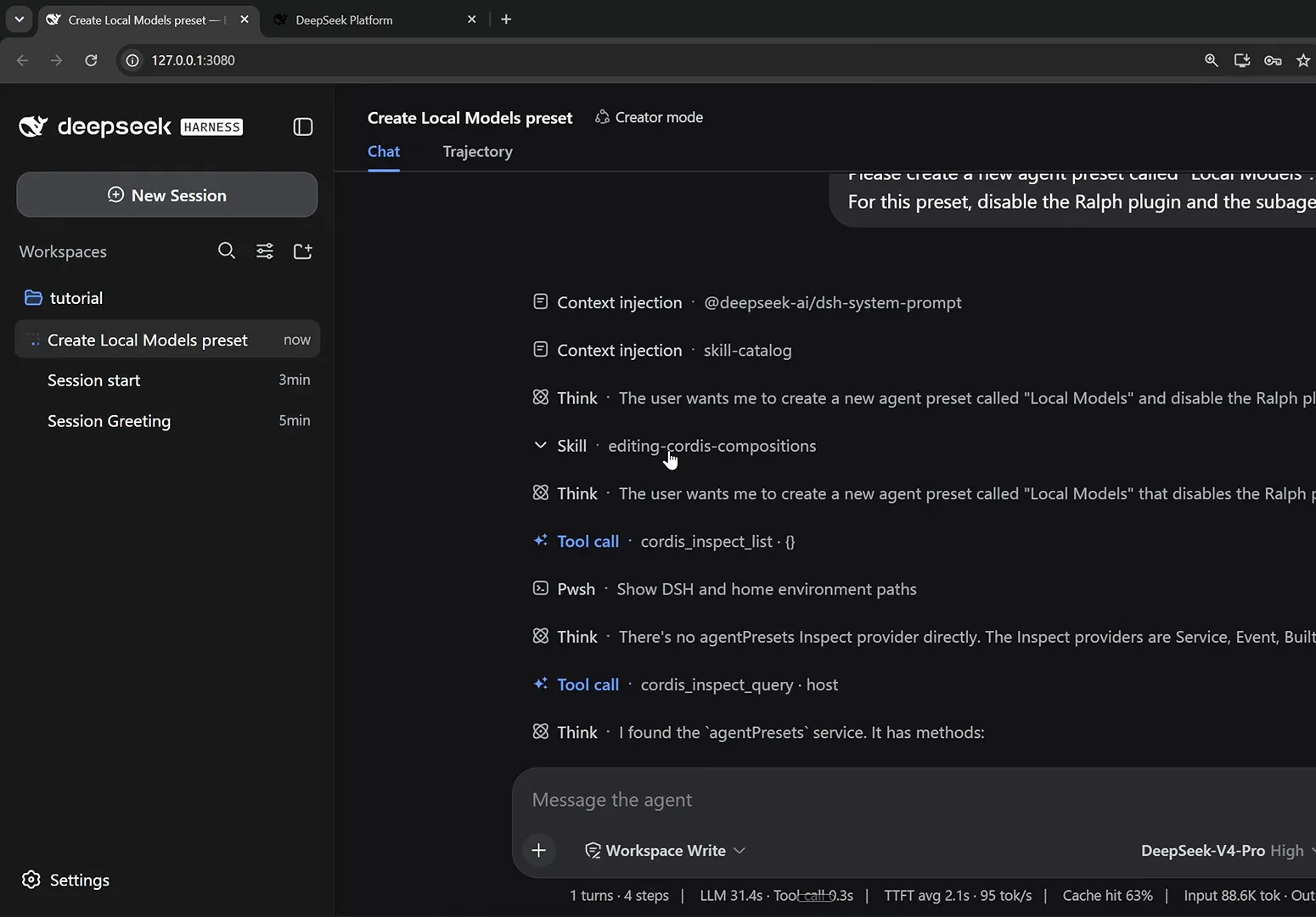Select the Create Local Models preset session

click(168, 340)
